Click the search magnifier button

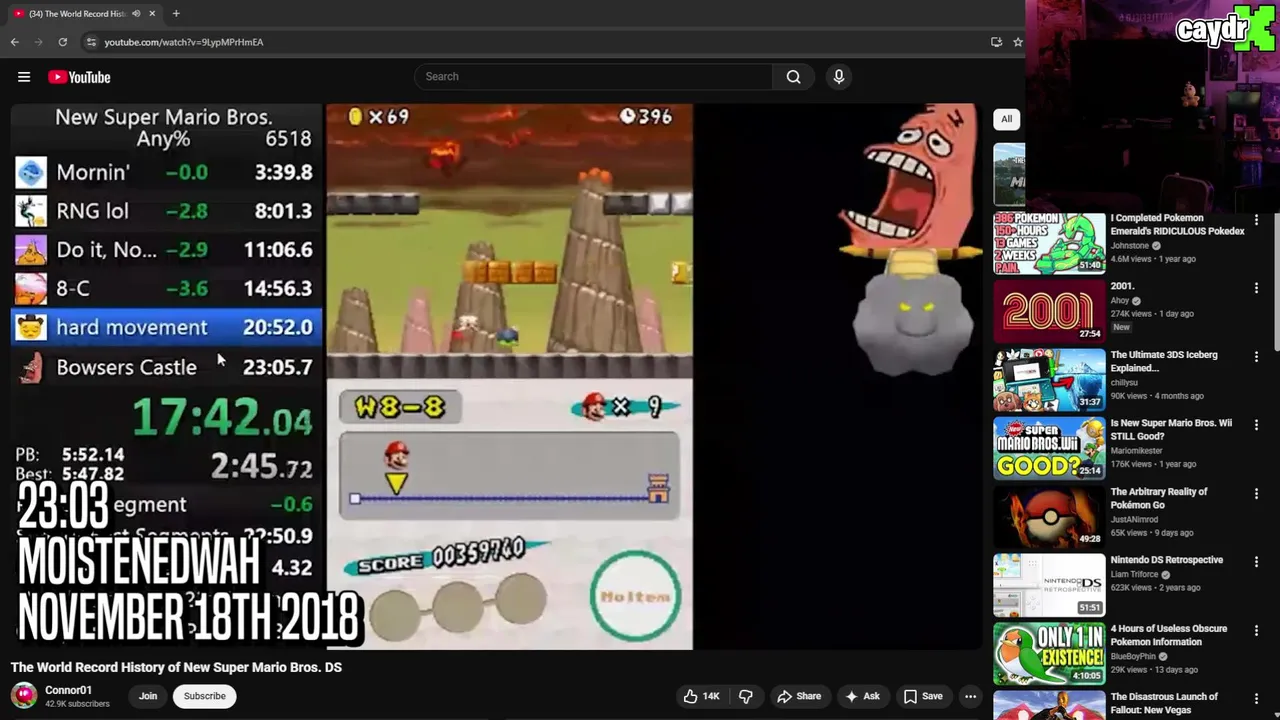coord(793,77)
